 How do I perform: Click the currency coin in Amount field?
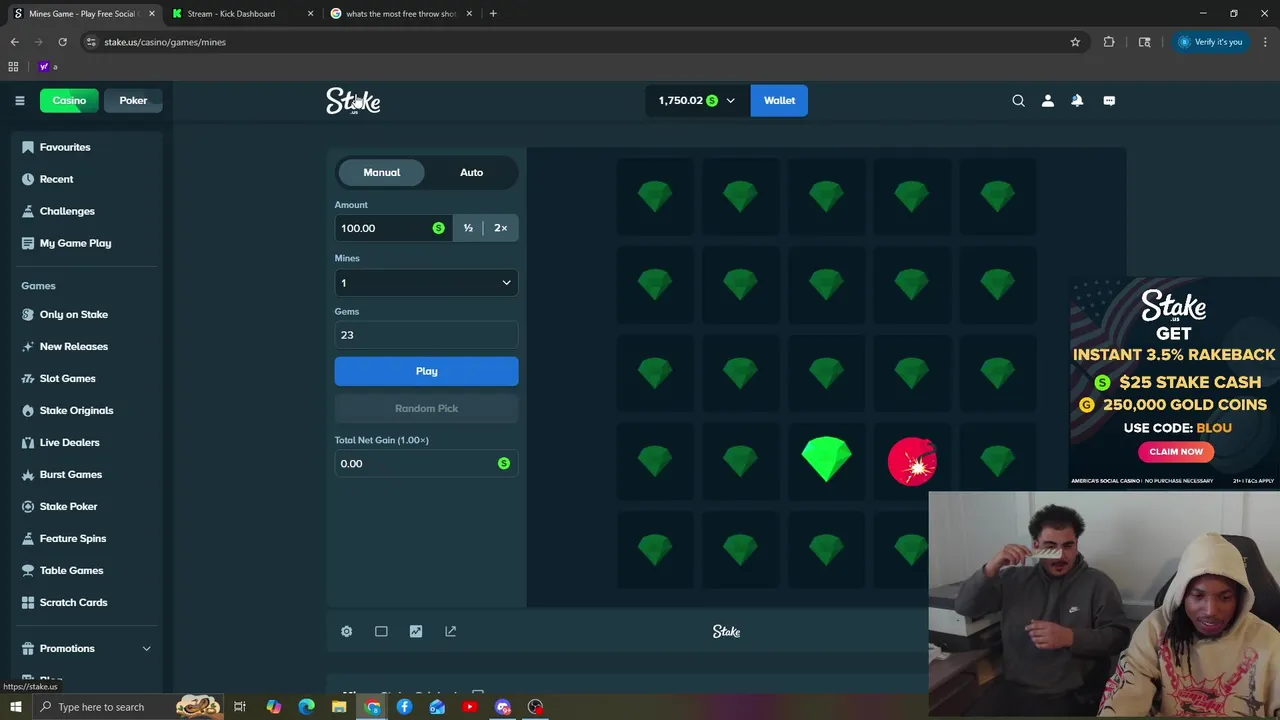pyautogui.click(x=438, y=228)
